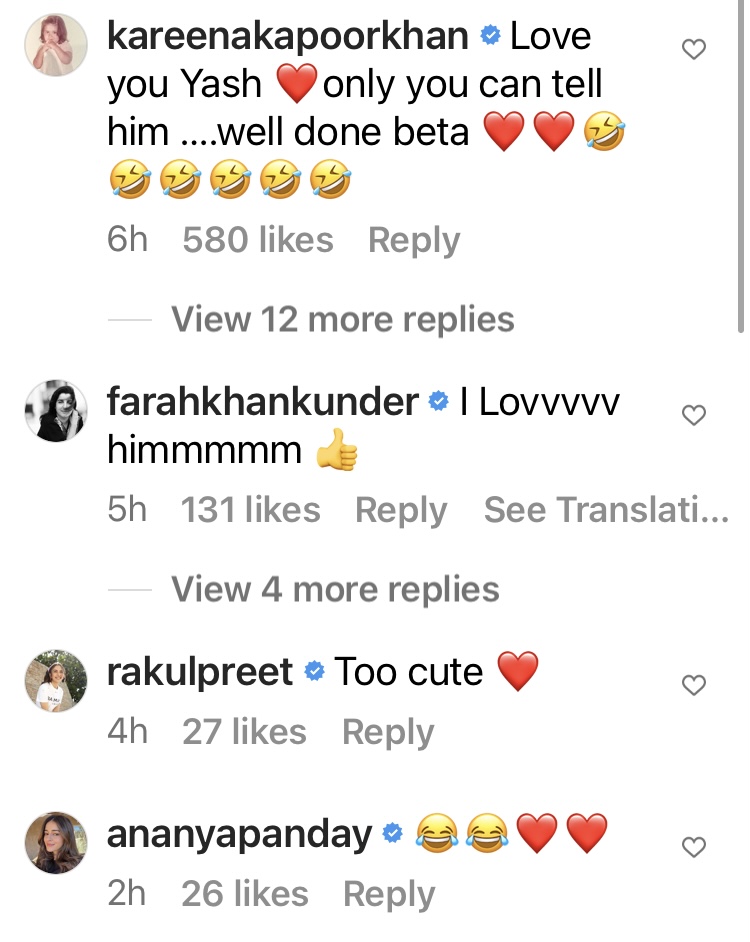Viewport: 750px width, 942px height.
Task: Like rakulpreet's comment with the heart
Action: pos(693,685)
